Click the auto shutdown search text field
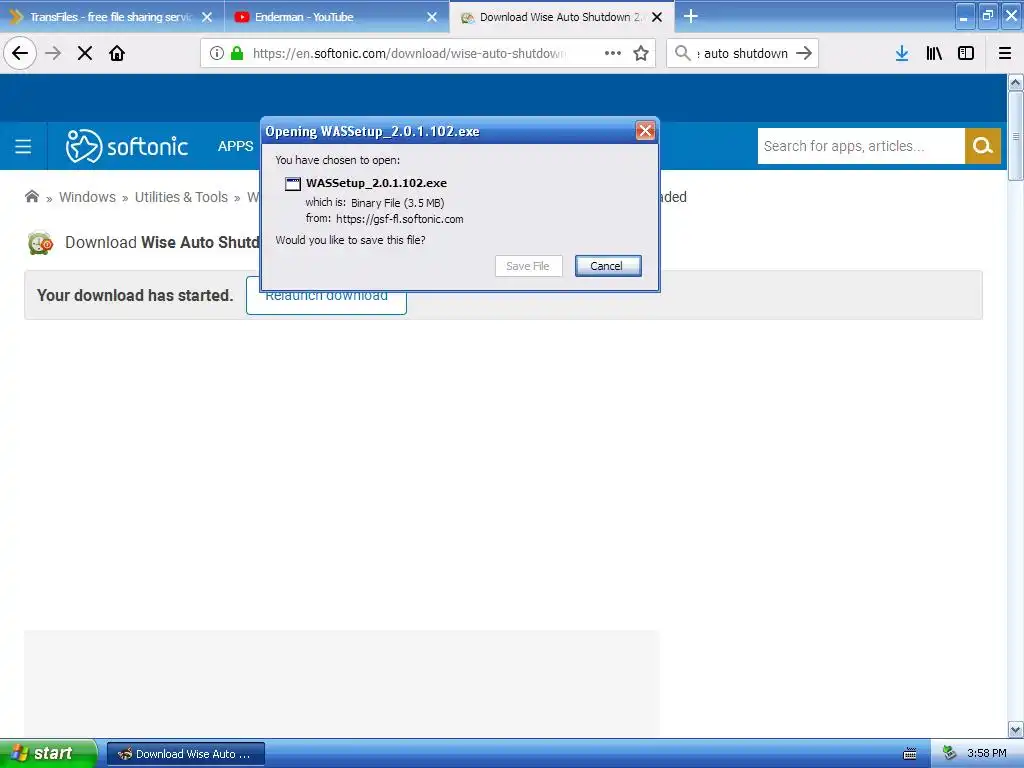Image resolution: width=1024 pixels, height=768 pixels. coord(743,53)
